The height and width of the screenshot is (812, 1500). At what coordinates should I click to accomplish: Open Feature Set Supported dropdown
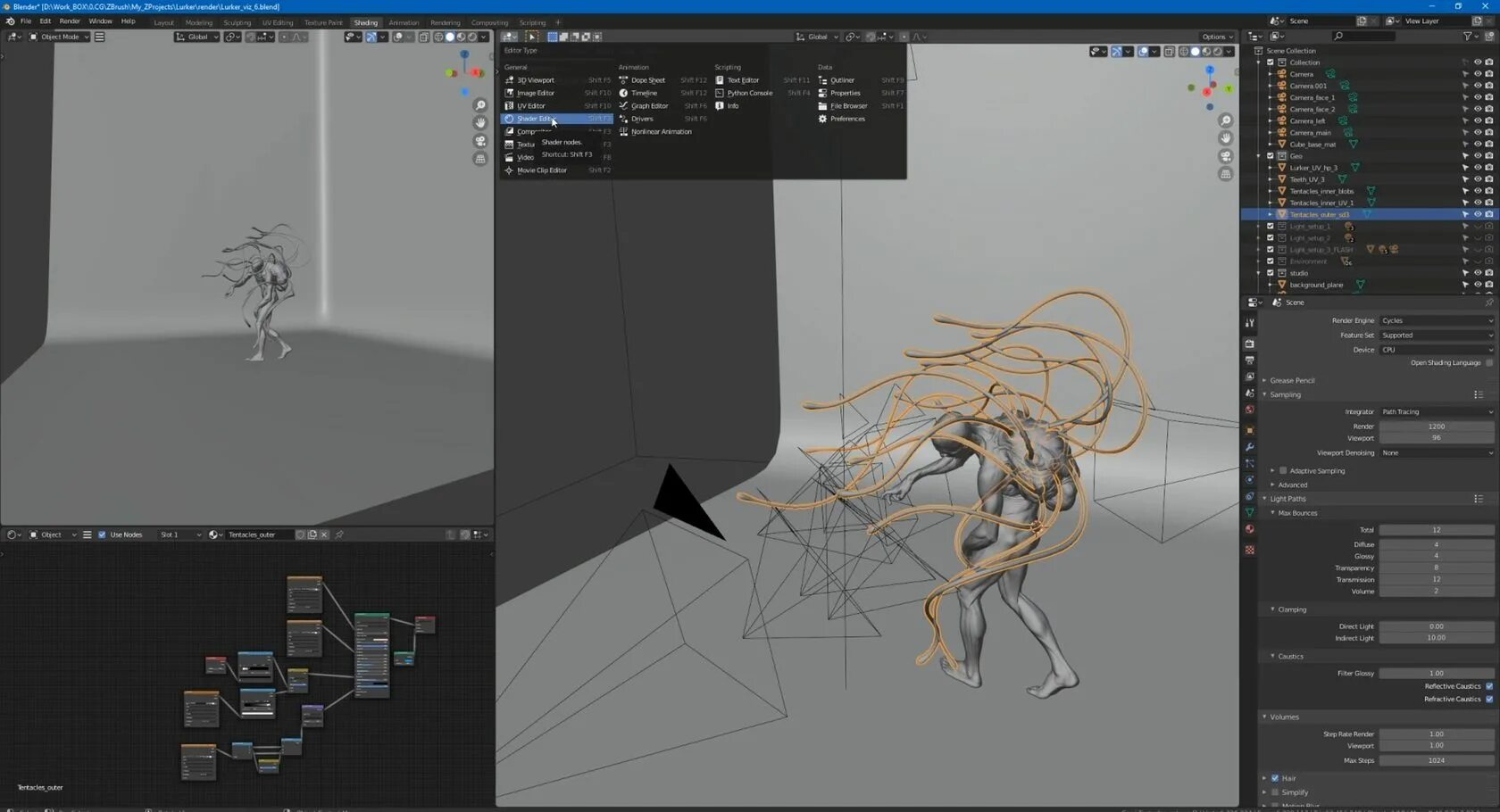[1436, 336]
